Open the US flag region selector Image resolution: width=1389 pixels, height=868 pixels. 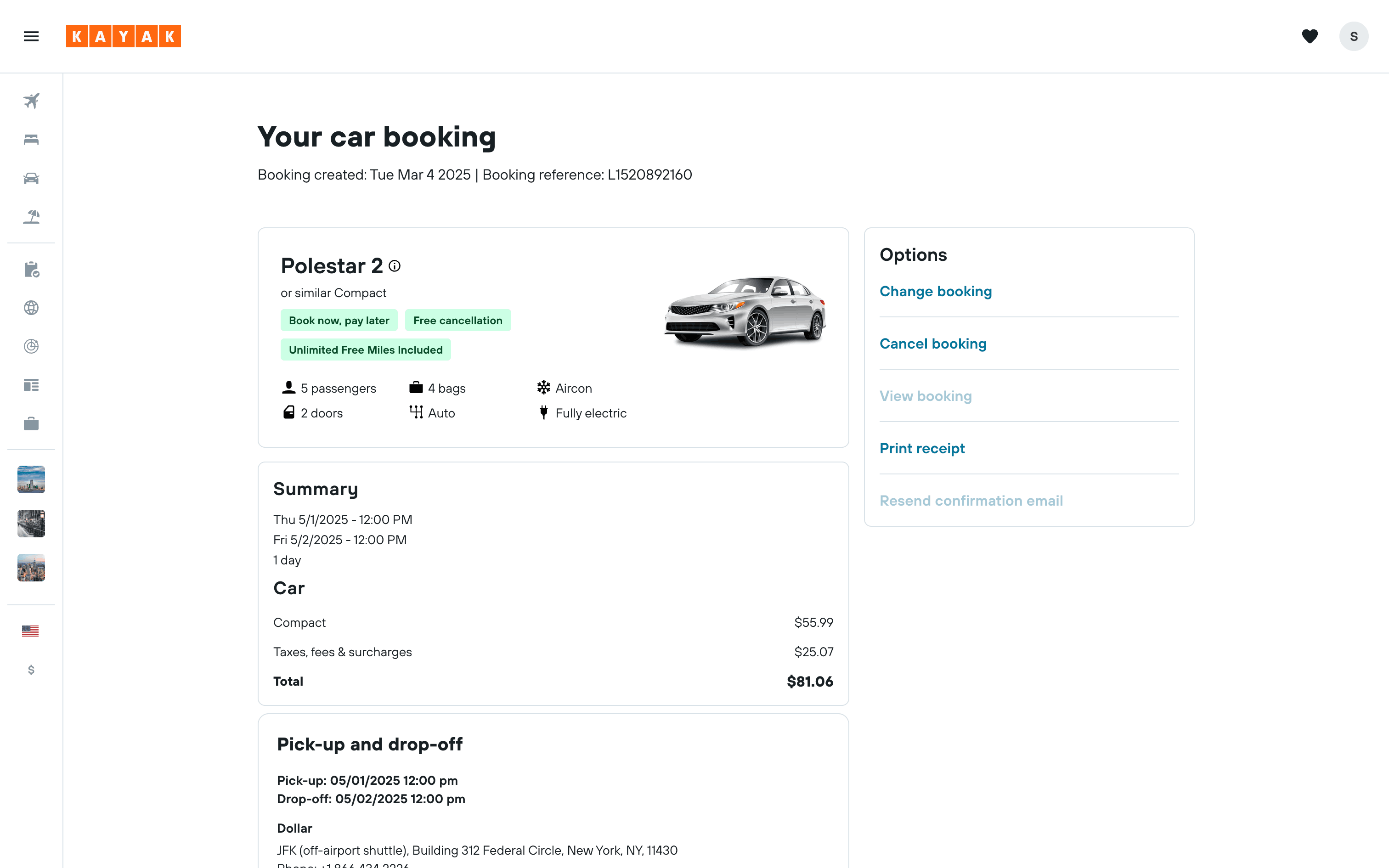(30, 631)
